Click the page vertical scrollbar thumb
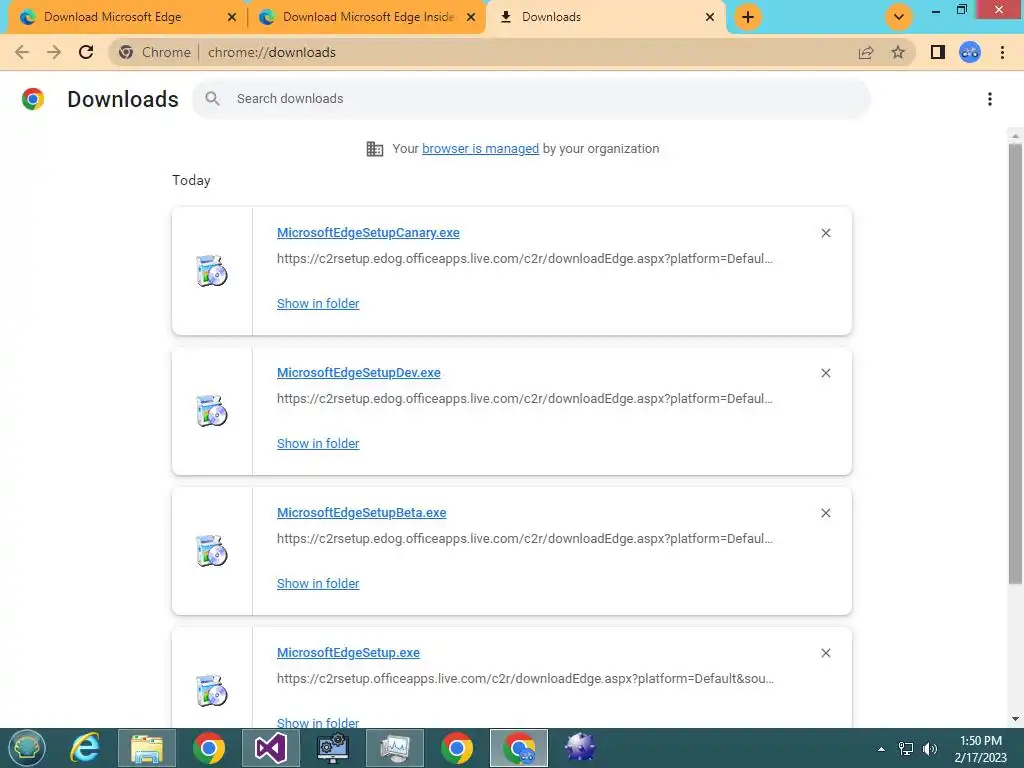Screen dimensions: 1024x768 (1015, 364)
